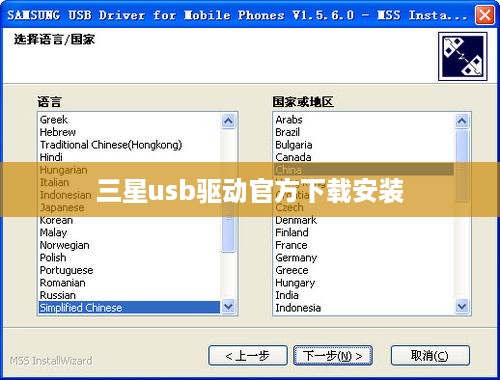Choose Germany in the country list
Viewport: 500px width, 380px height.
click(x=364, y=258)
